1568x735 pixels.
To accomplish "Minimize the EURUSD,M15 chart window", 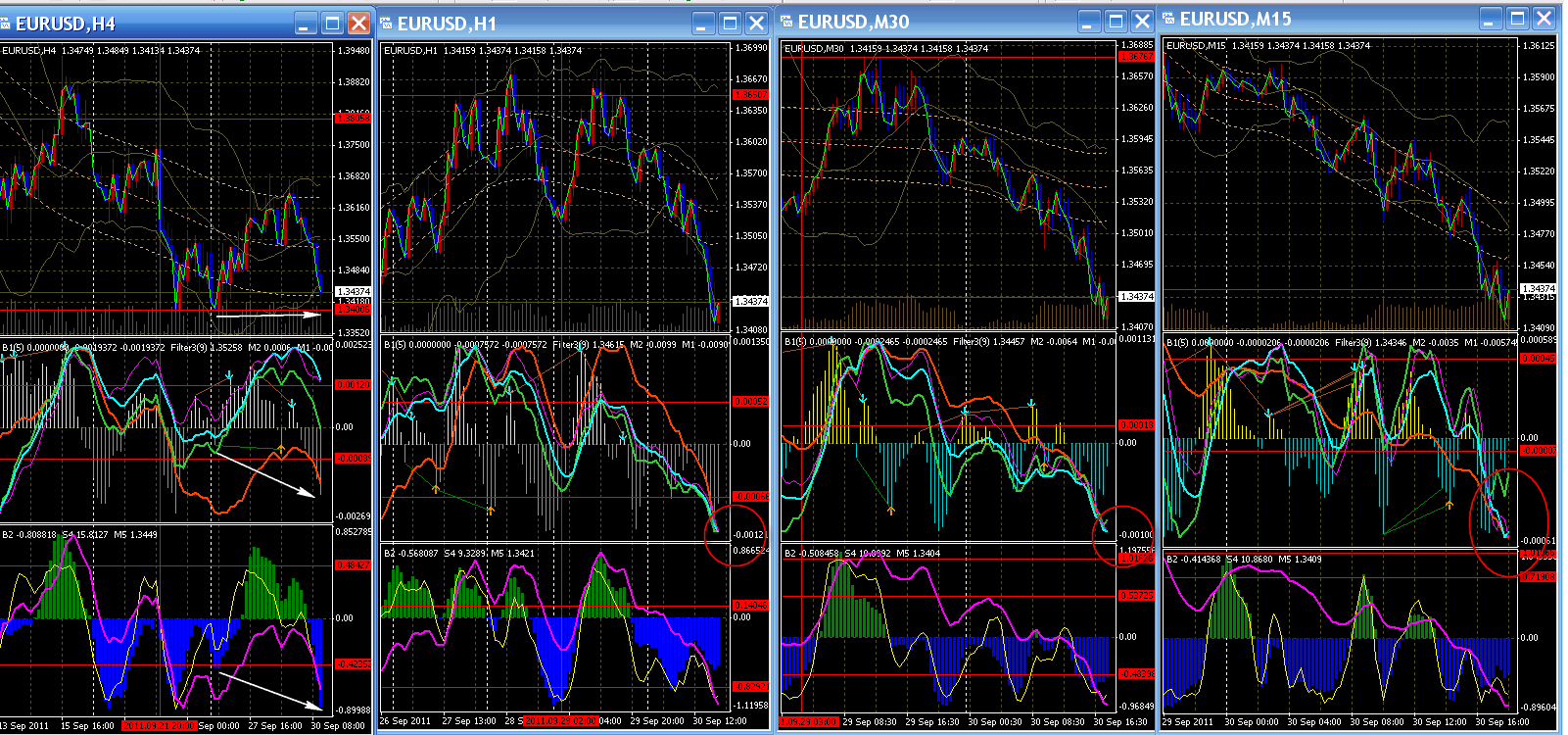I will coord(1491,19).
